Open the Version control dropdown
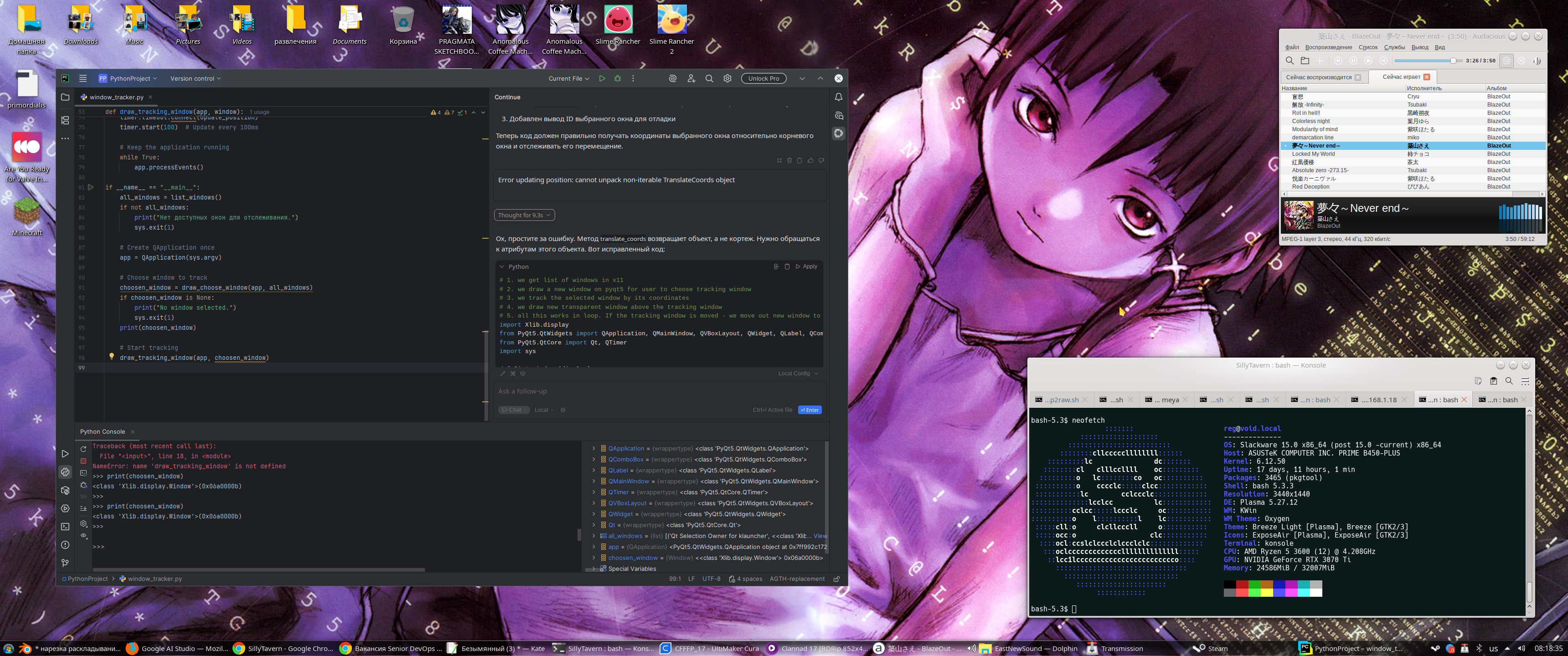Image resolution: width=1568 pixels, height=656 pixels. coord(195,78)
